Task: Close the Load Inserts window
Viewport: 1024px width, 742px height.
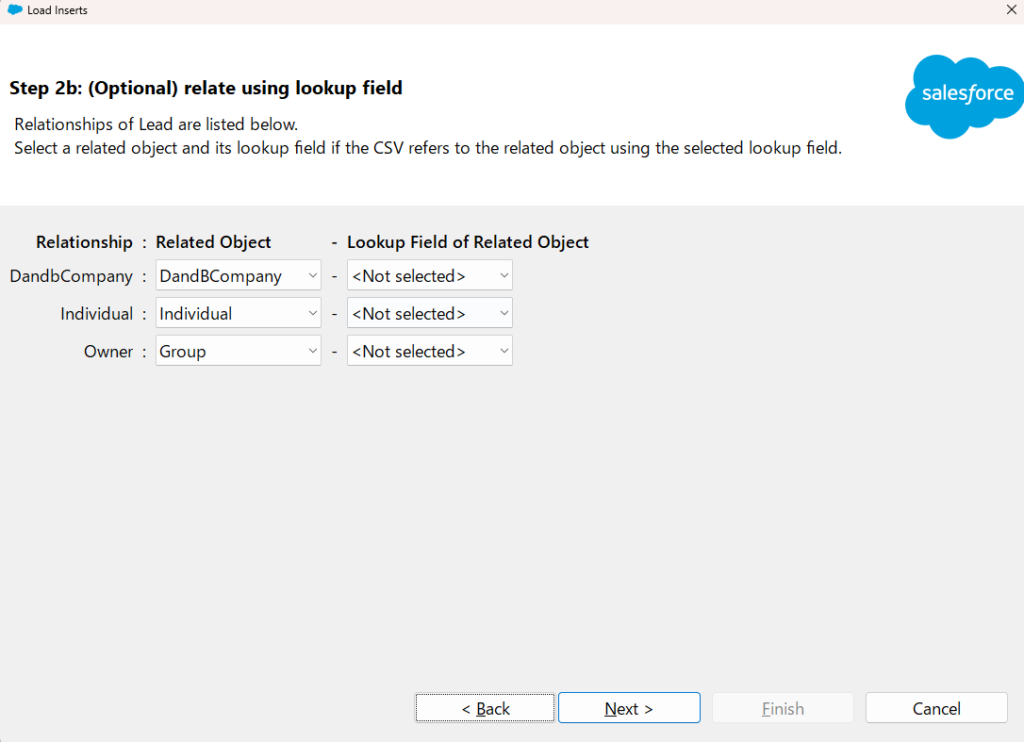Action: [1010, 10]
